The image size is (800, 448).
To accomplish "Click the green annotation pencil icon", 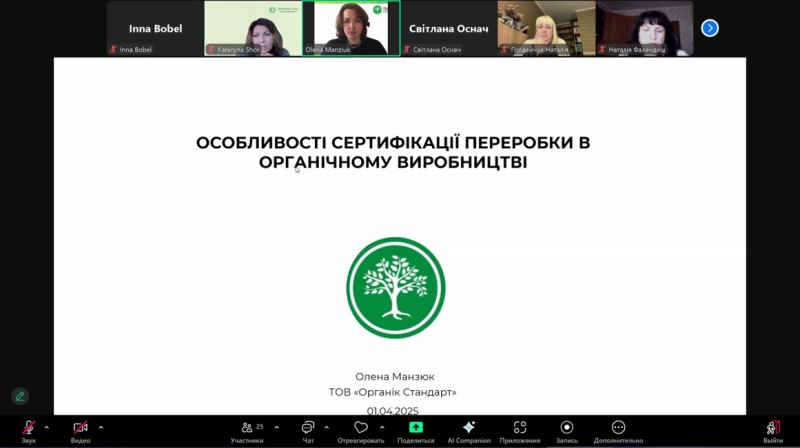I will pyautogui.click(x=19, y=396).
